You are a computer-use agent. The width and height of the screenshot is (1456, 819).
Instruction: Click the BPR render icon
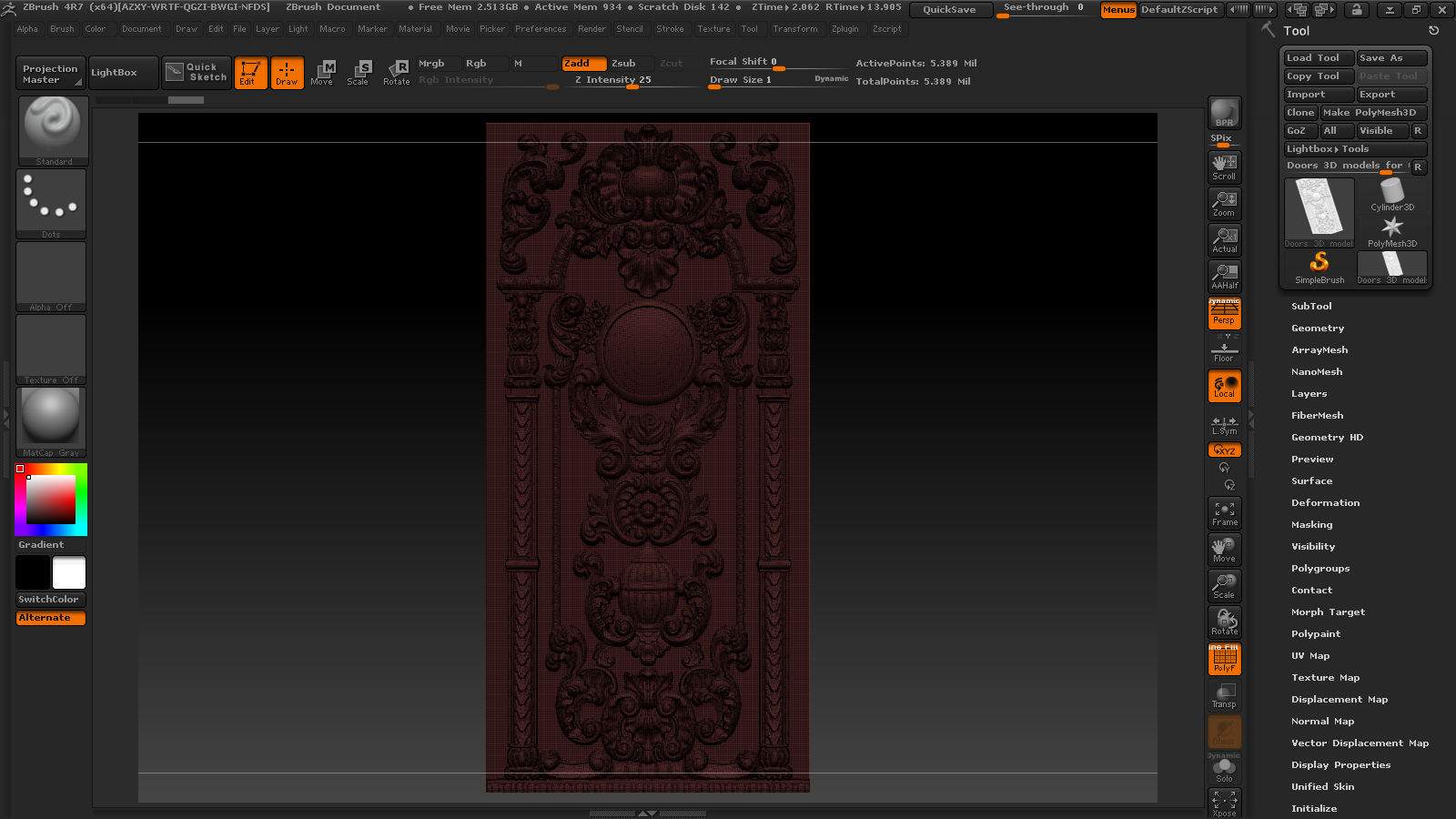point(1224,113)
